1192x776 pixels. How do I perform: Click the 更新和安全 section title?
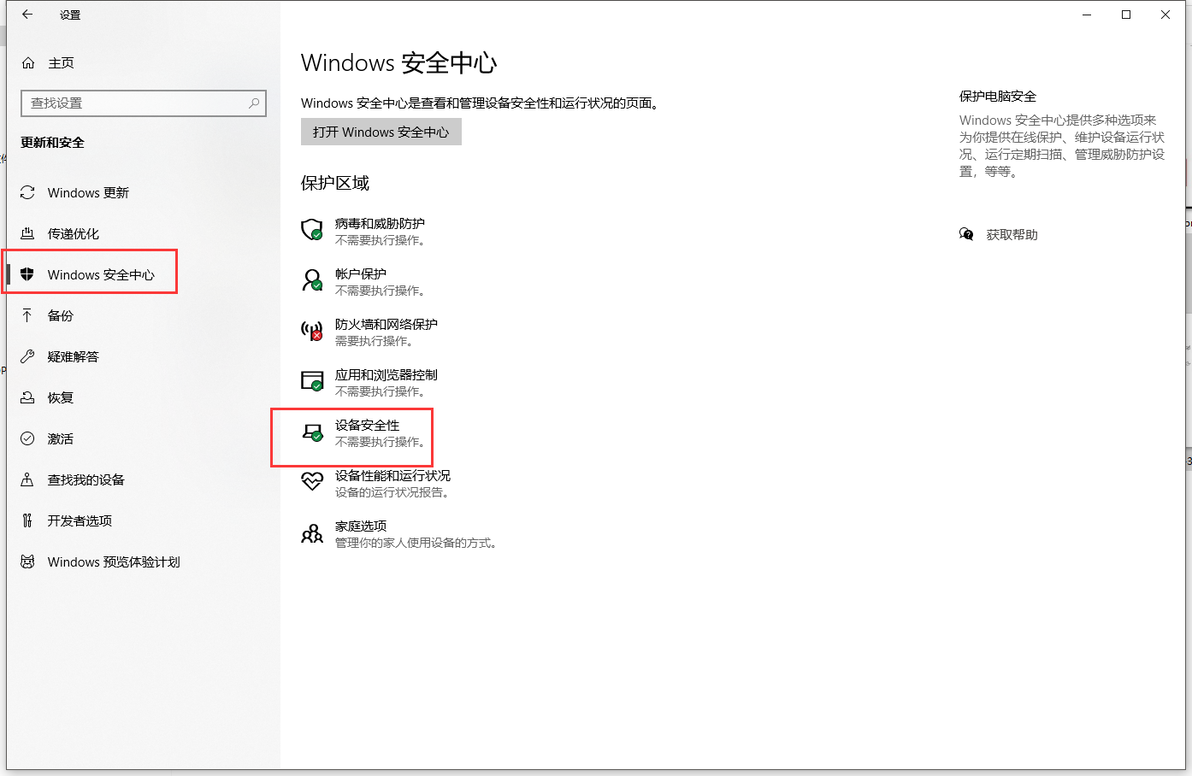(x=52, y=142)
